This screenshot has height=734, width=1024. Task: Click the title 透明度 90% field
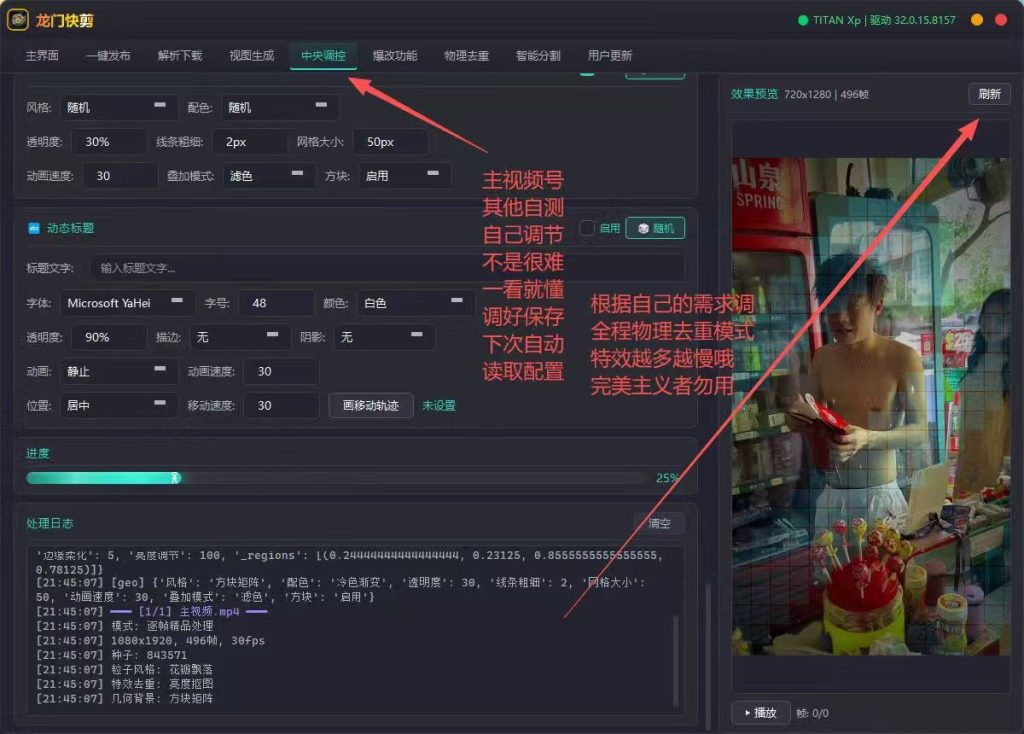pyautogui.click(x=110, y=337)
